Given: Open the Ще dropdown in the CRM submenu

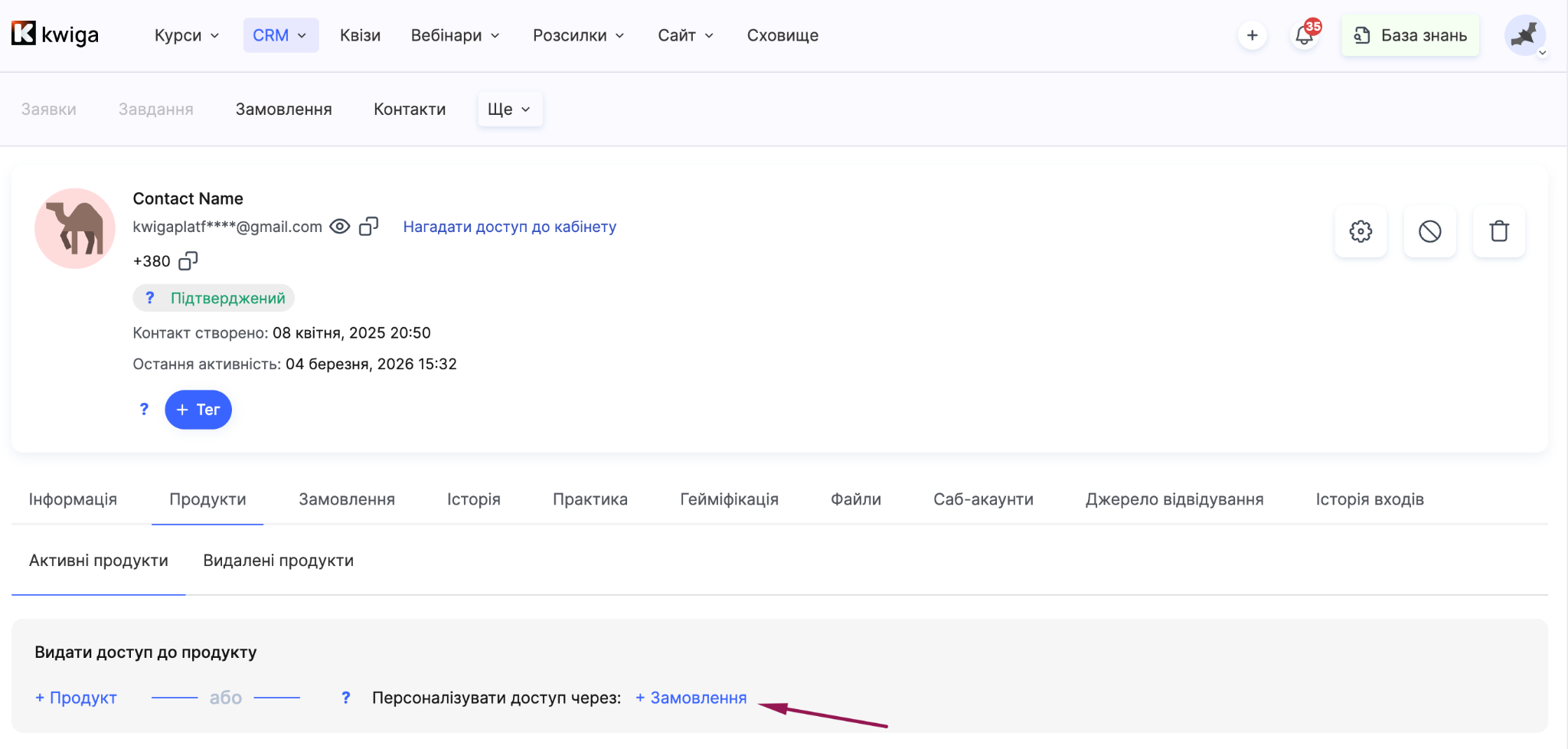Looking at the screenshot, I should coord(510,110).
